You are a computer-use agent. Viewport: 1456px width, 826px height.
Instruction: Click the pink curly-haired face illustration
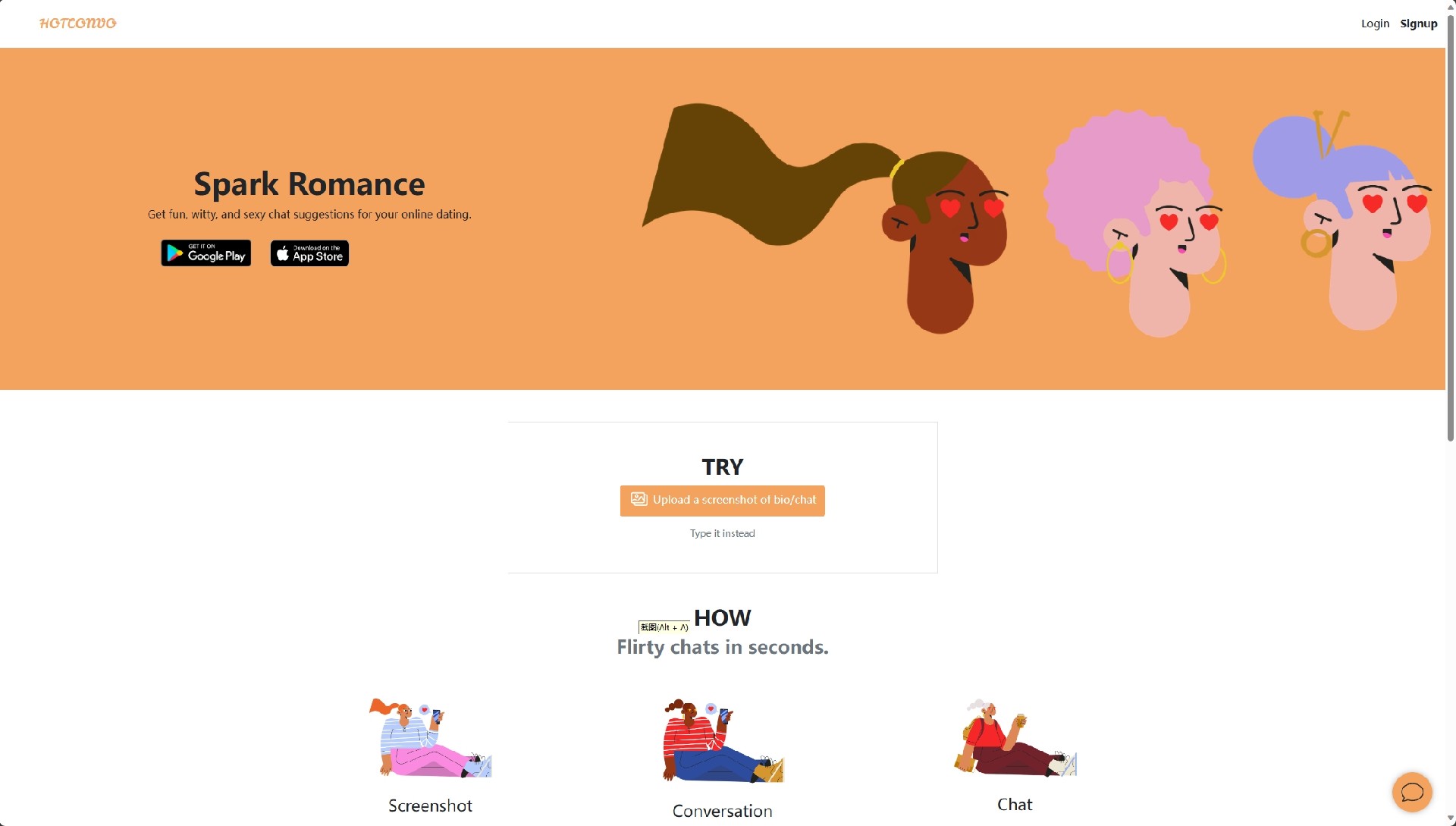point(1135,223)
